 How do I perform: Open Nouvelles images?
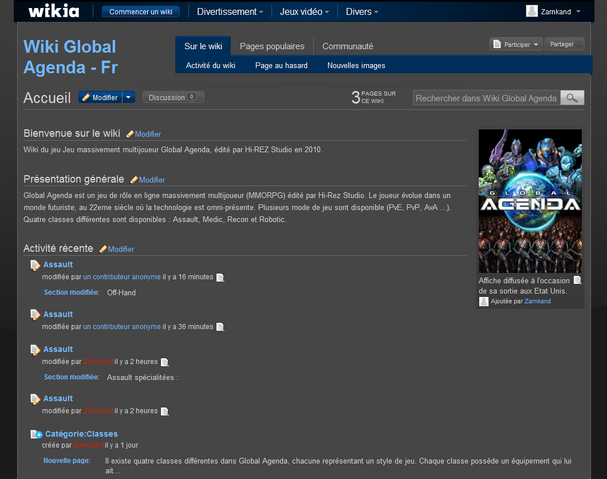[x=356, y=65]
